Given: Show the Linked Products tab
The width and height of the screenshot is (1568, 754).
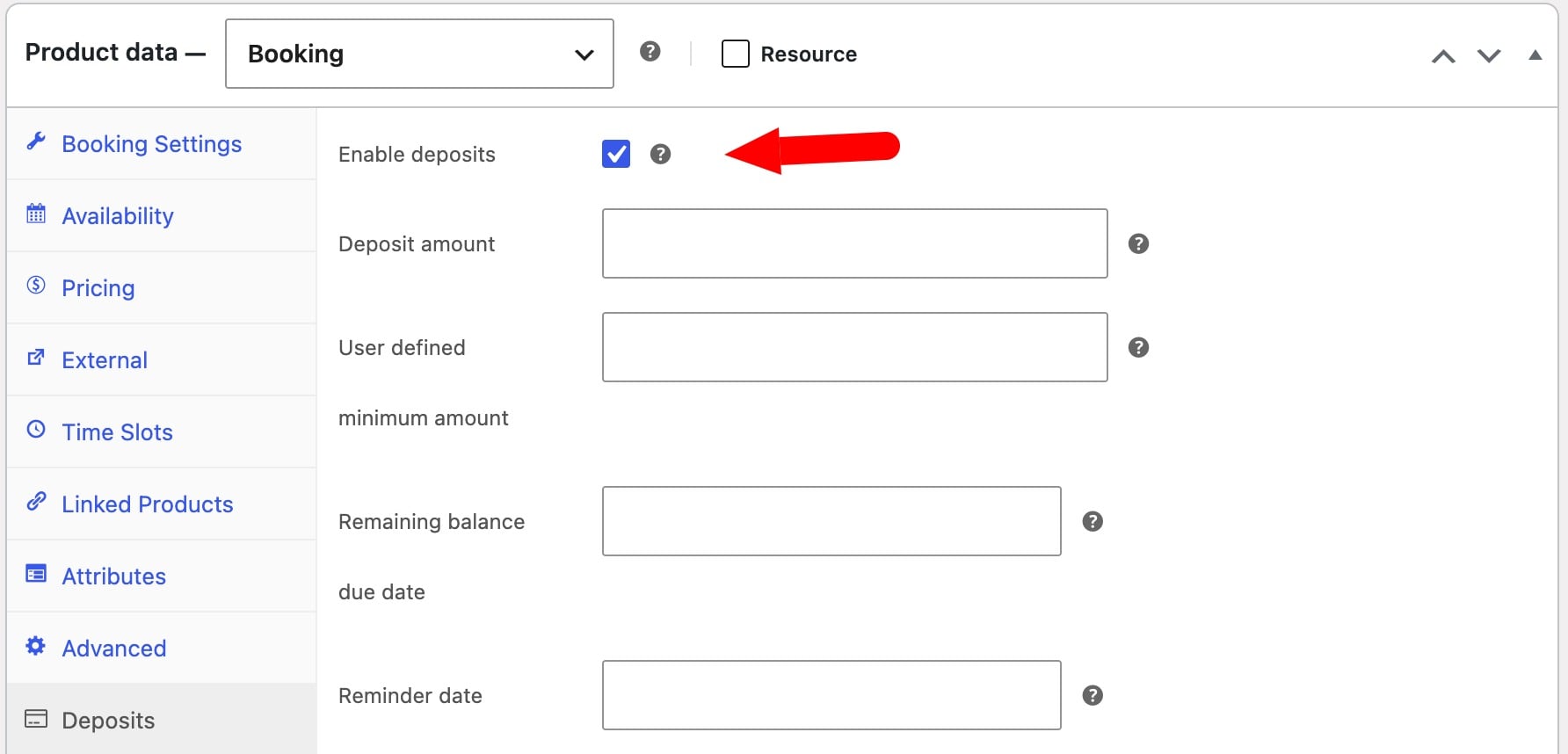Looking at the screenshot, I should click(162, 504).
